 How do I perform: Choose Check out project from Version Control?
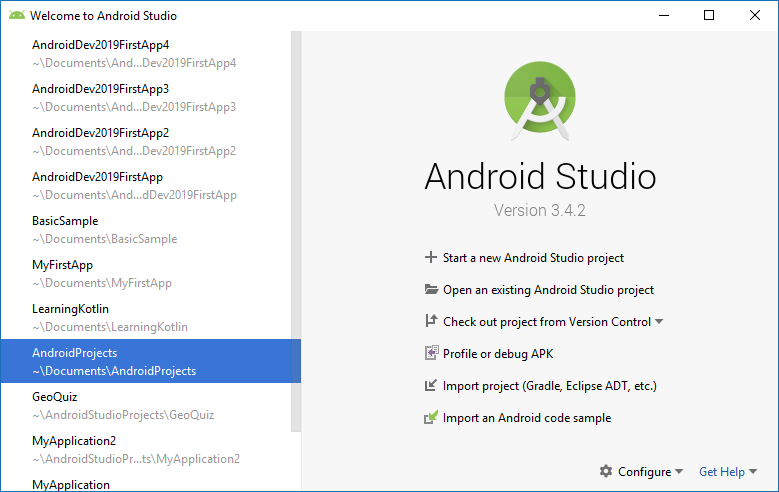(546, 322)
